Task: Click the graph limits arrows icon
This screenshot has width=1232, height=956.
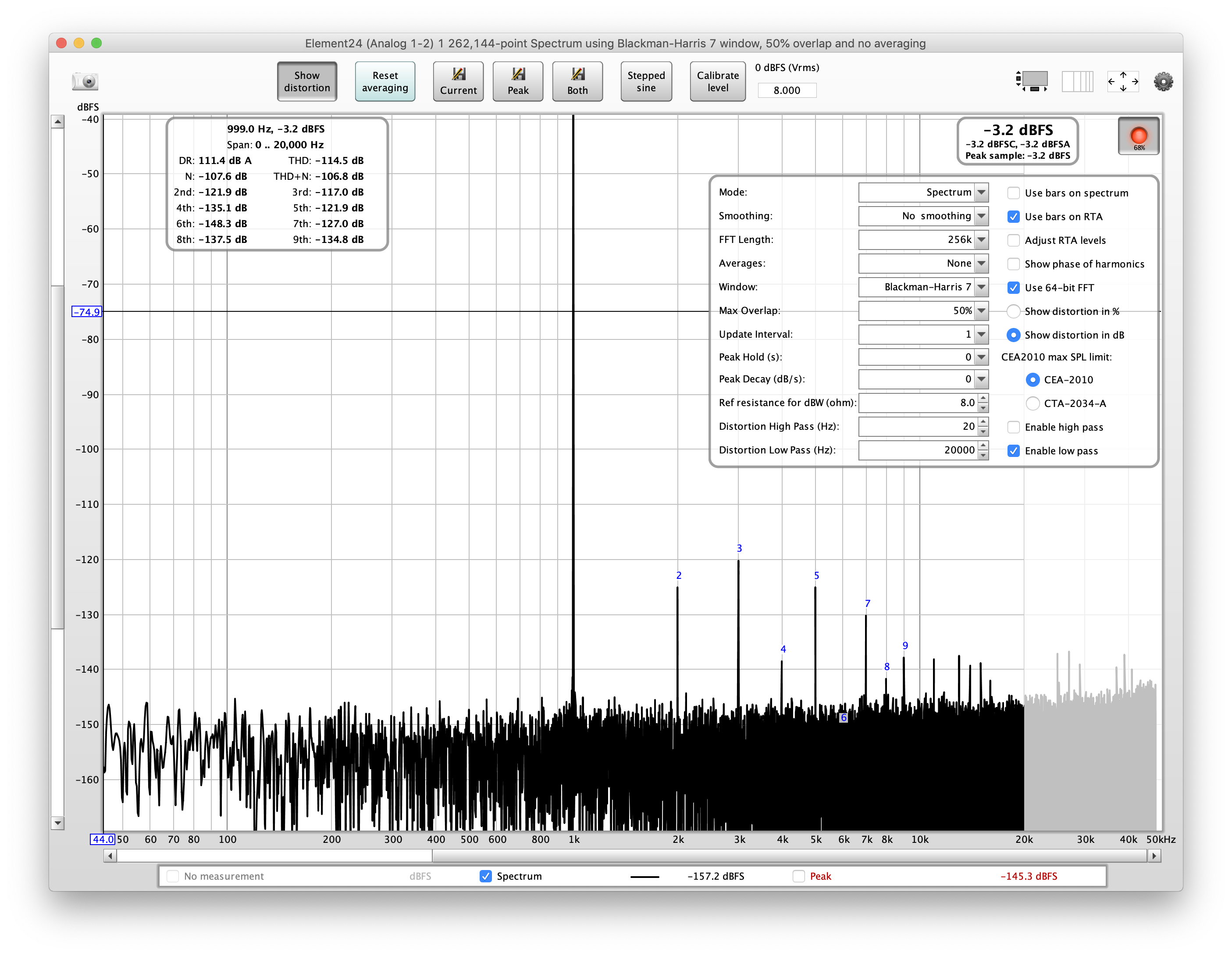Action: [x=1122, y=81]
